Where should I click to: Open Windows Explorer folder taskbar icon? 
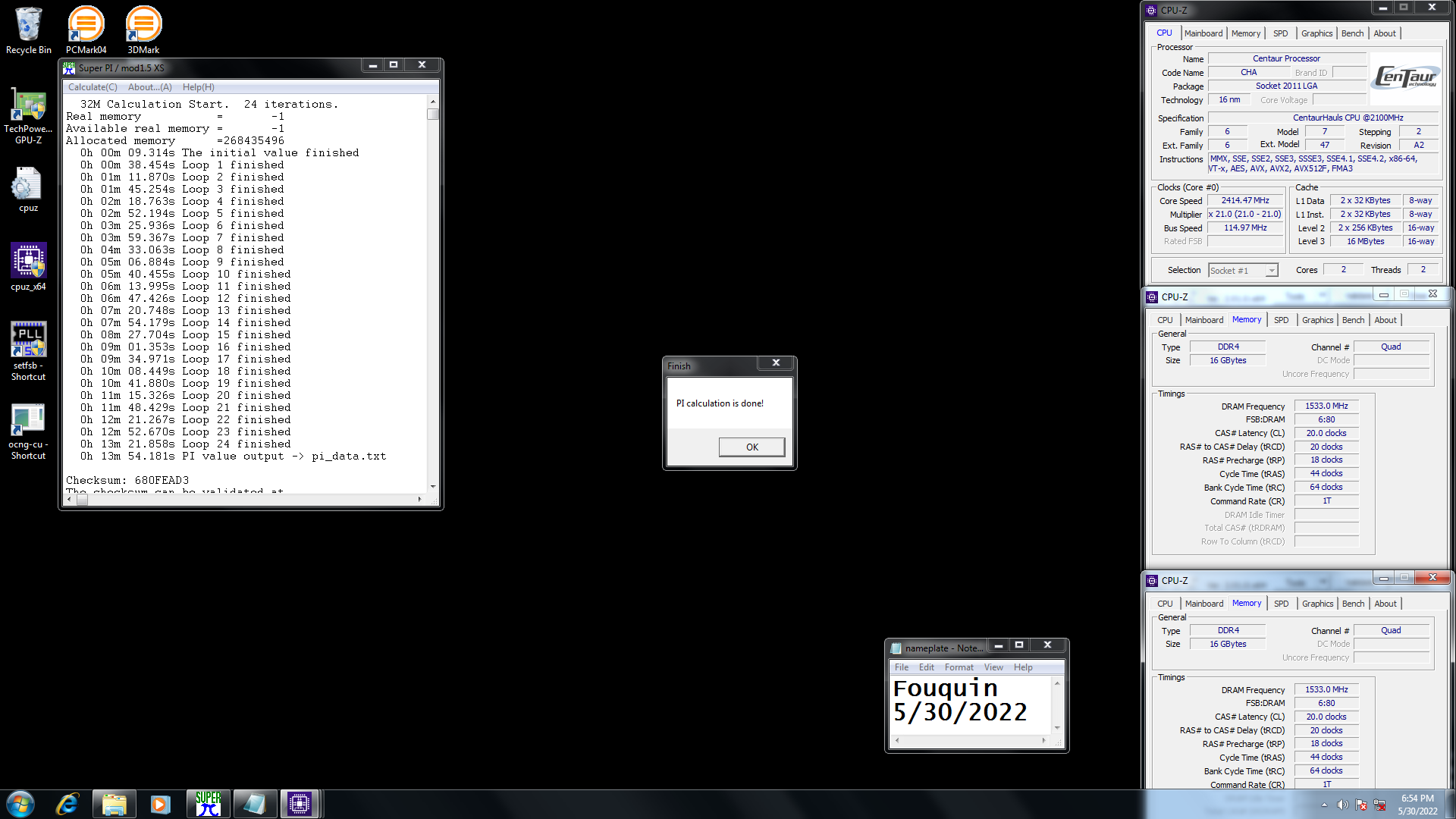pyautogui.click(x=114, y=804)
